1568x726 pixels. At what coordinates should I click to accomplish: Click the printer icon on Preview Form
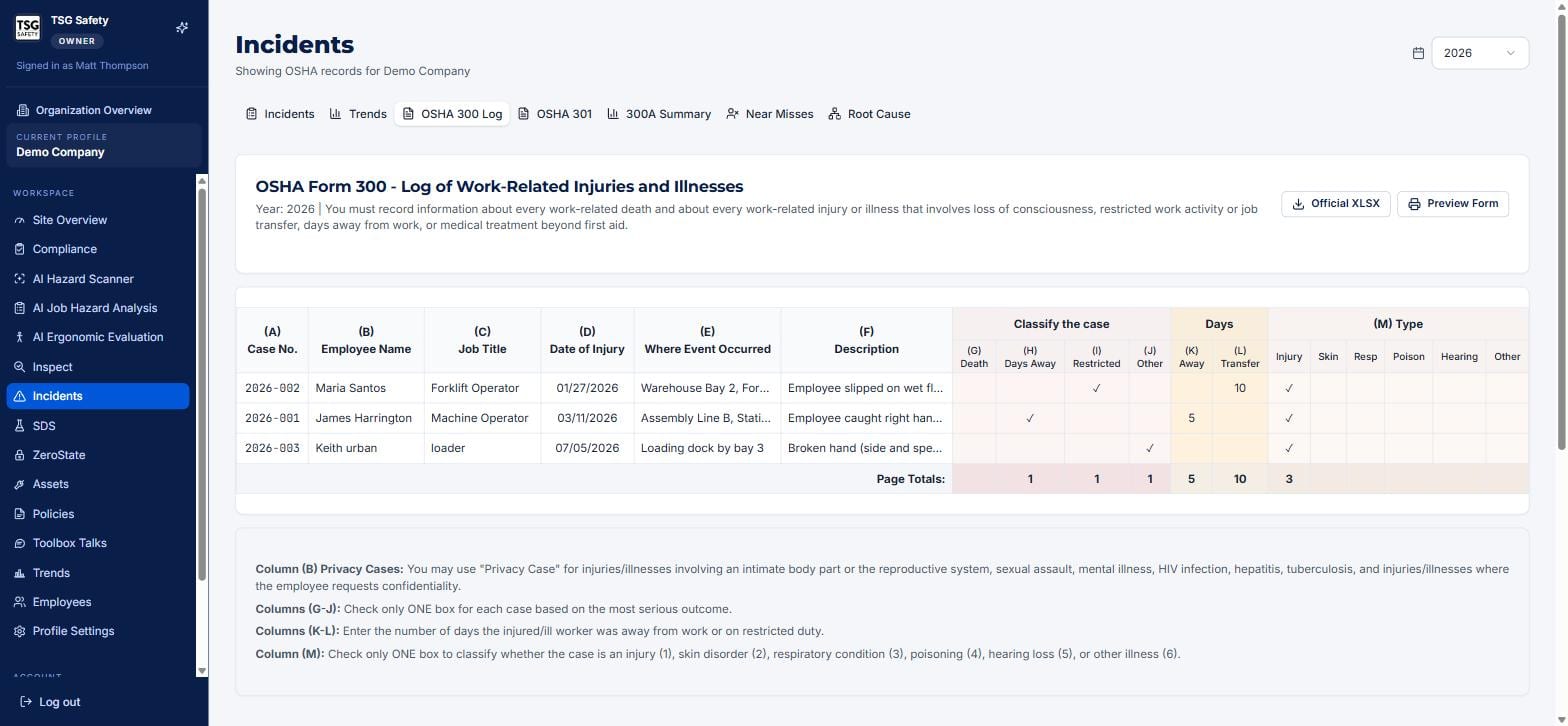tap(1414, 204)
